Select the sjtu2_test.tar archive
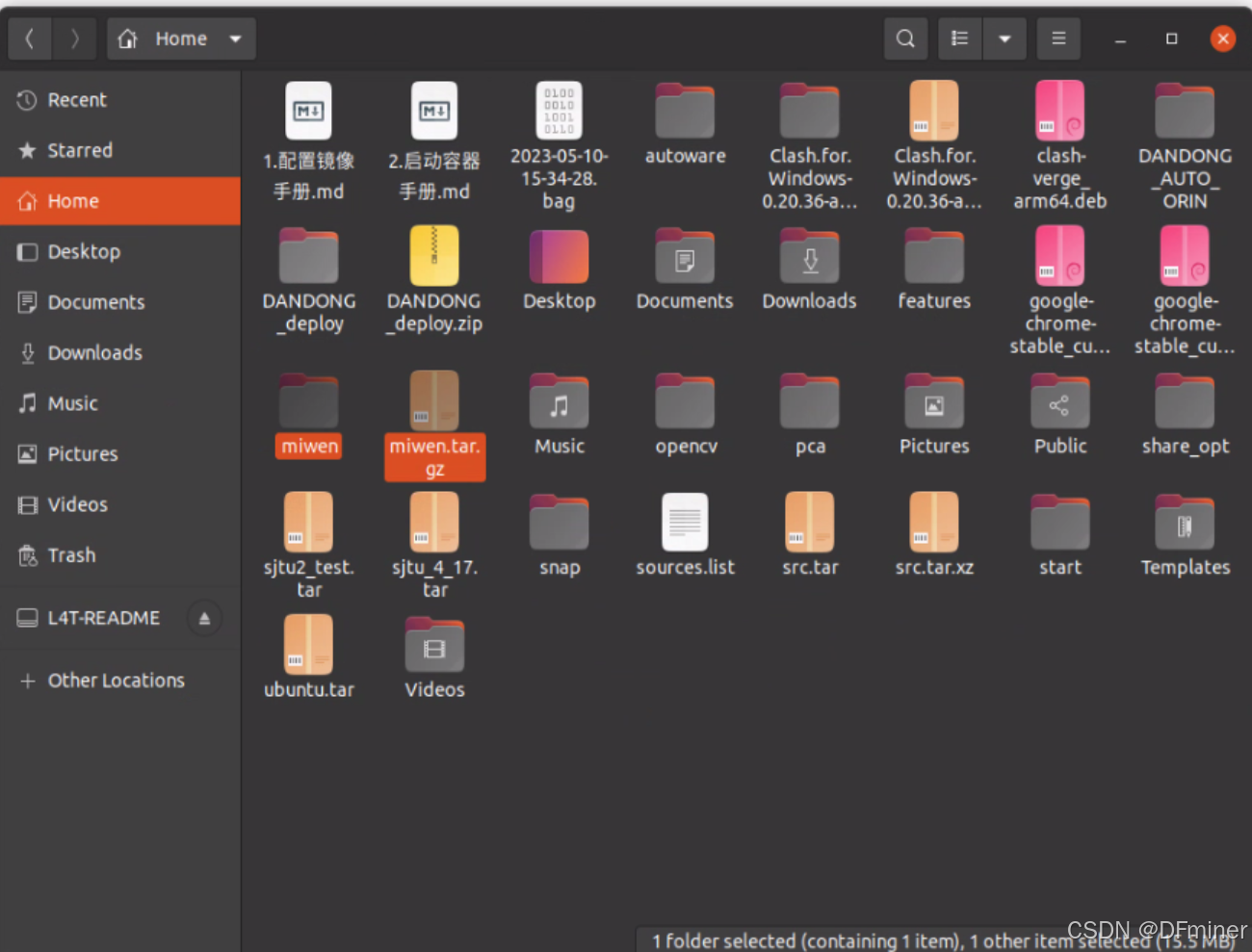1252x952 pixels. [309, 546]
